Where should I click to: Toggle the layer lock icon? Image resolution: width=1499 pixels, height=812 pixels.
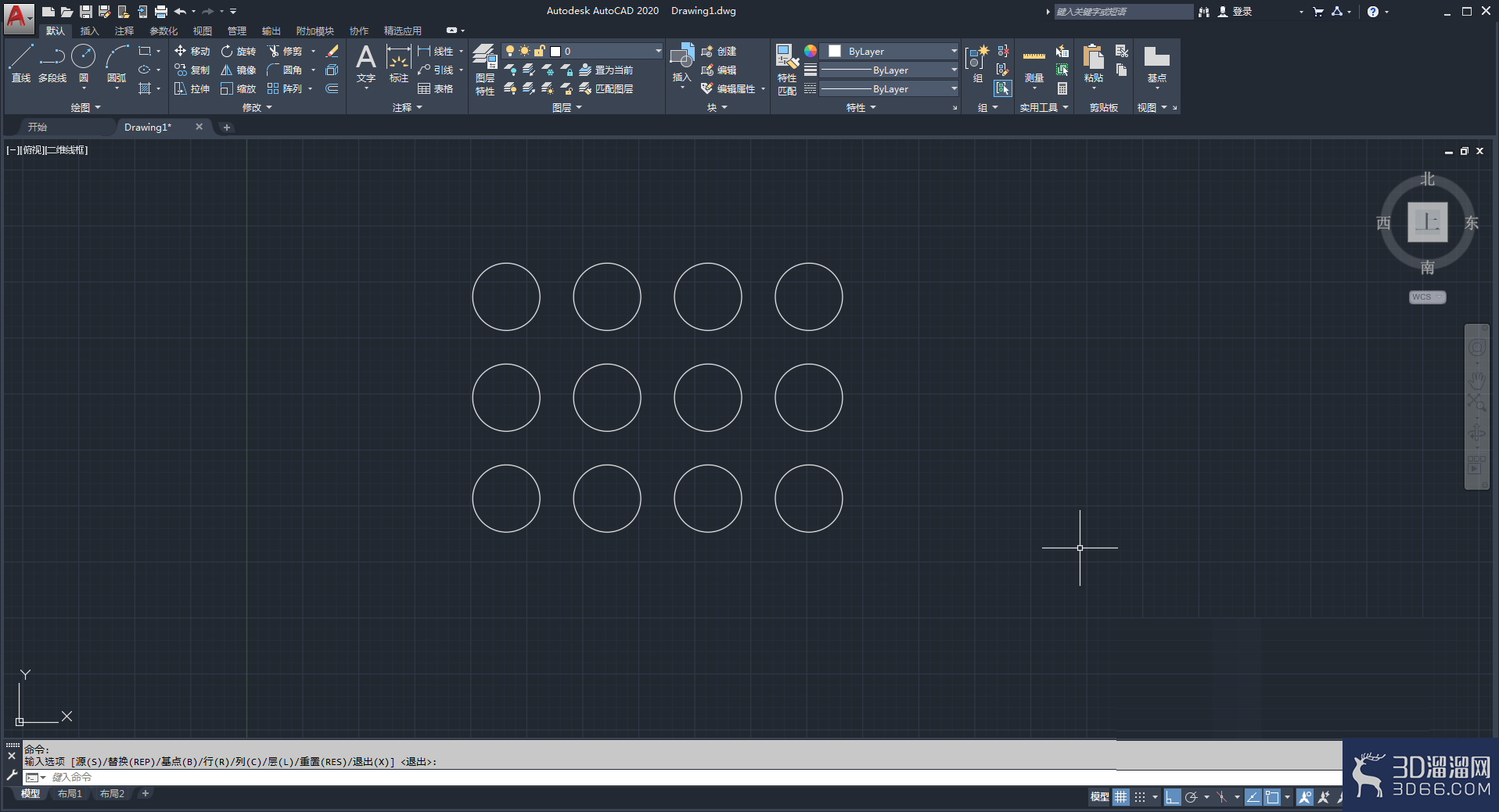[x=540, y=51]
